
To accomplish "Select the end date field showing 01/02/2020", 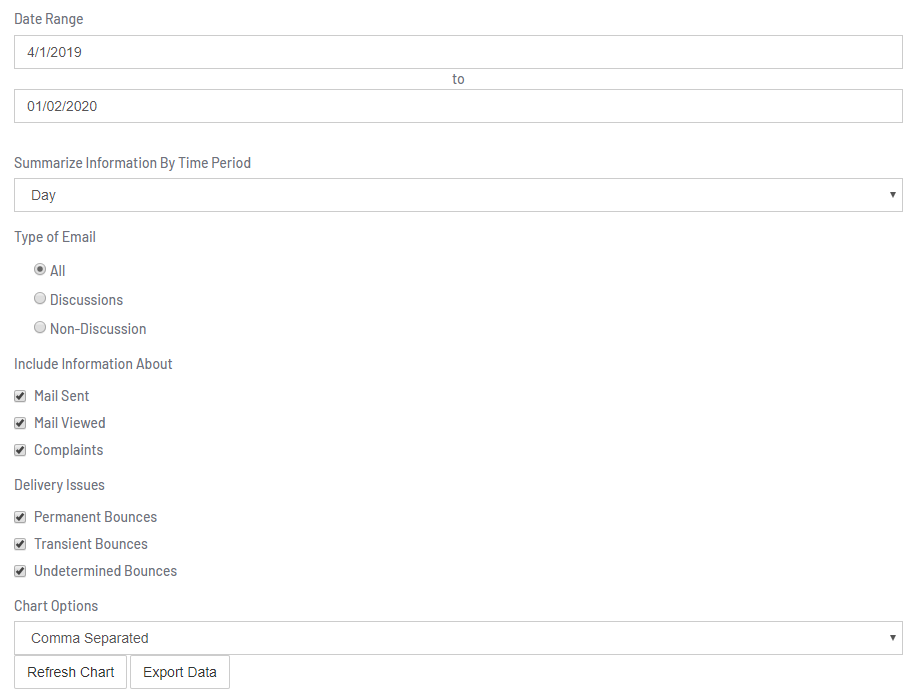I will (458, 105).
